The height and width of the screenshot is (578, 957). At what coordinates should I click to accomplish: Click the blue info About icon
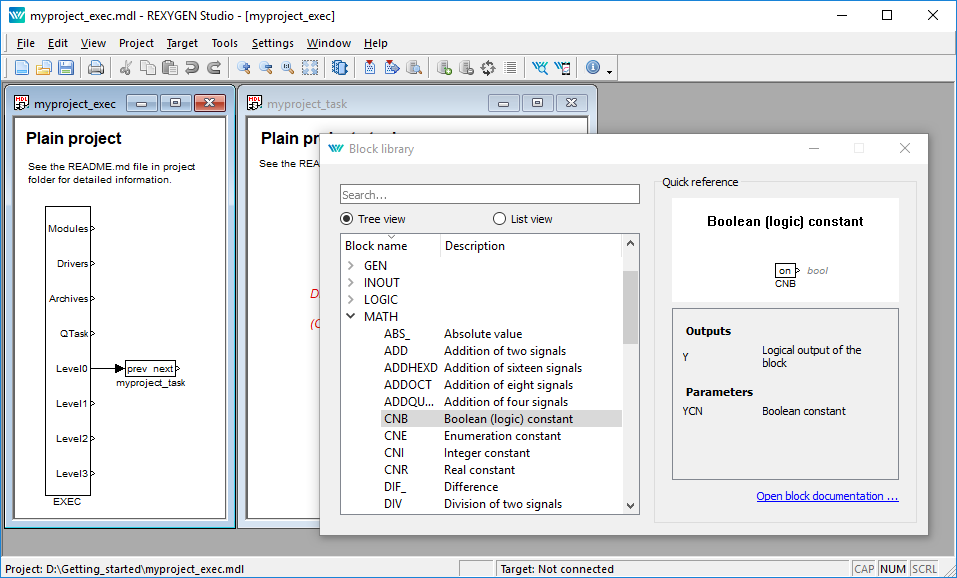coord(593,68)
